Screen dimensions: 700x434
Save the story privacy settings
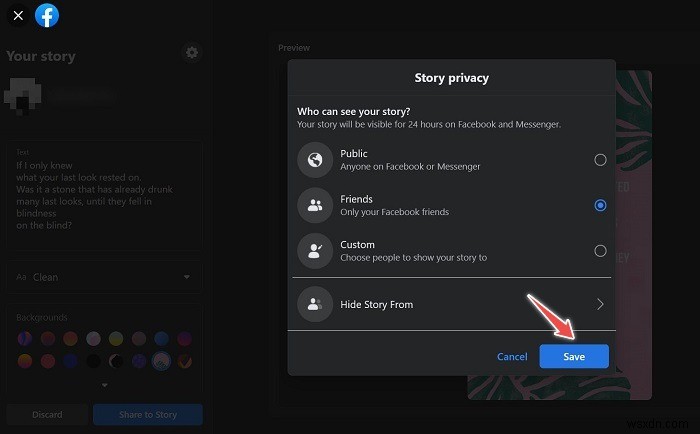coord(574,356)
